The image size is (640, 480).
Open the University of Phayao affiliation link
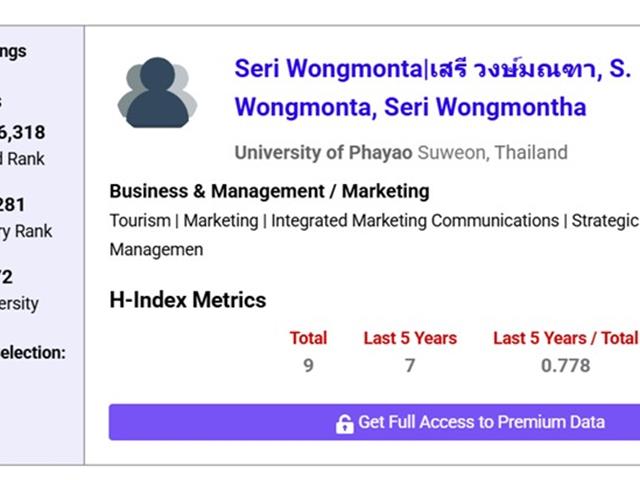click(324, 153)
